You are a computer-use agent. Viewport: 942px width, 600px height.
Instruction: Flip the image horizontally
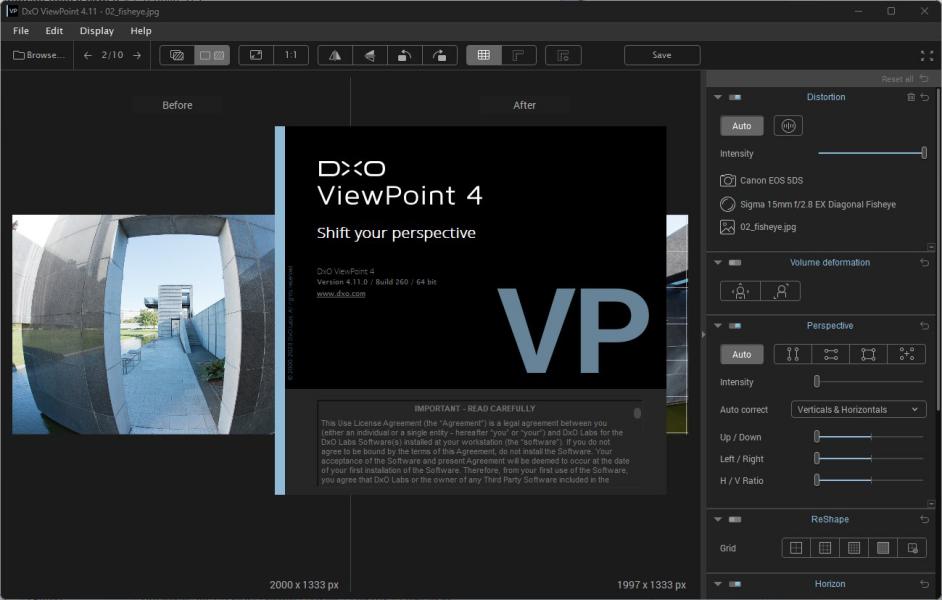[x=335, y=55]
